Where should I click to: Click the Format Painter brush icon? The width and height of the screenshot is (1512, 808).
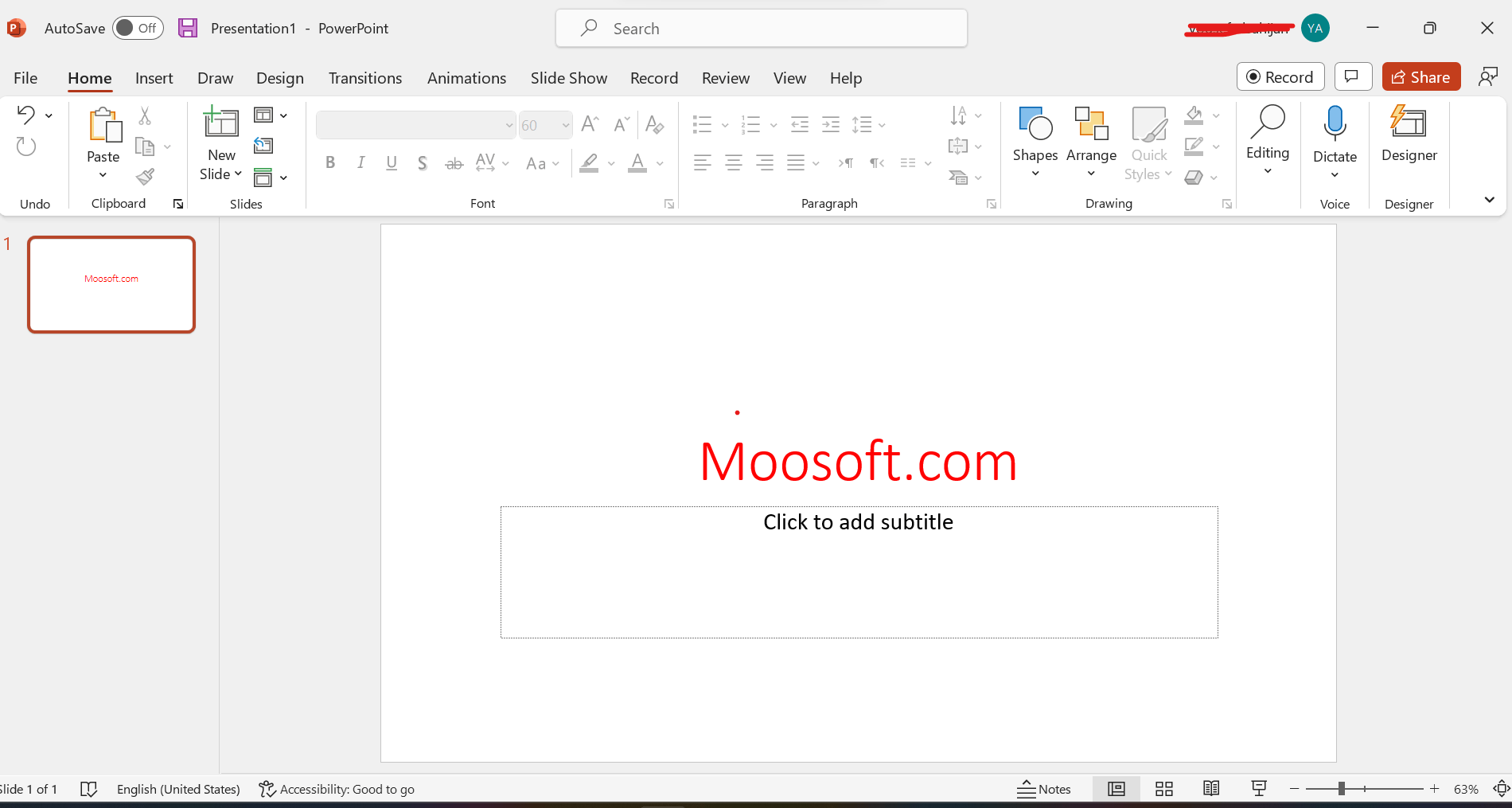click(145, 177)
